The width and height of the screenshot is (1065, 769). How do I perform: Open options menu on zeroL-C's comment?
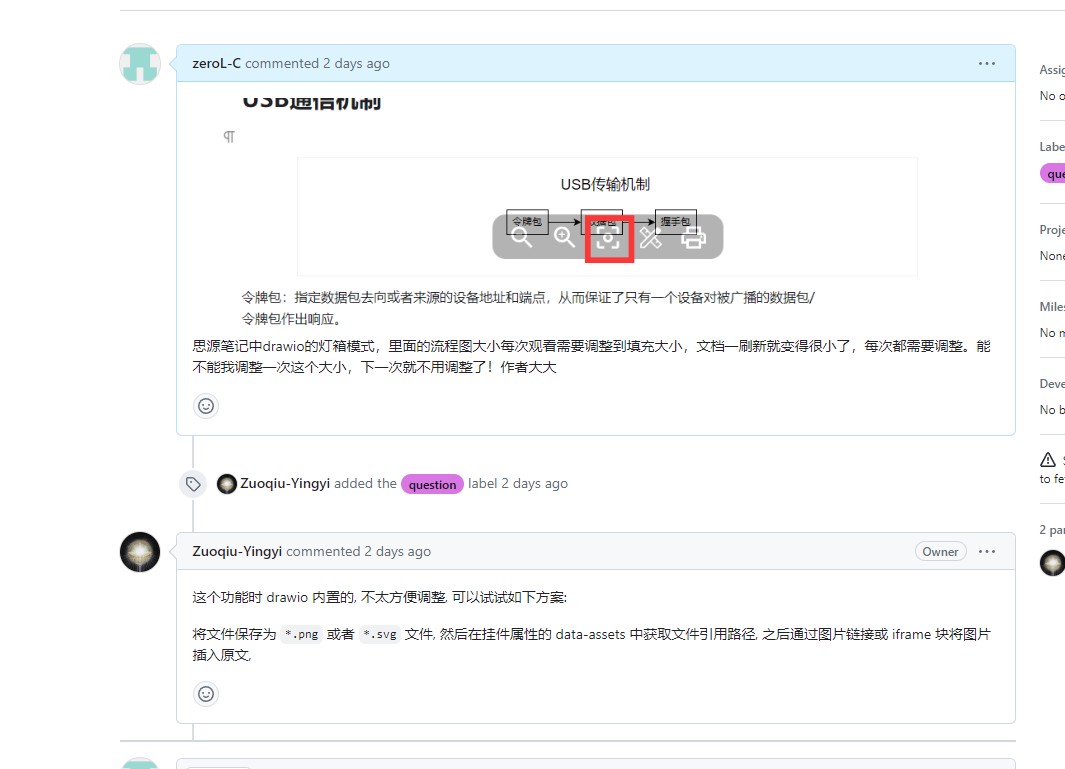click(x=987, y=63)
